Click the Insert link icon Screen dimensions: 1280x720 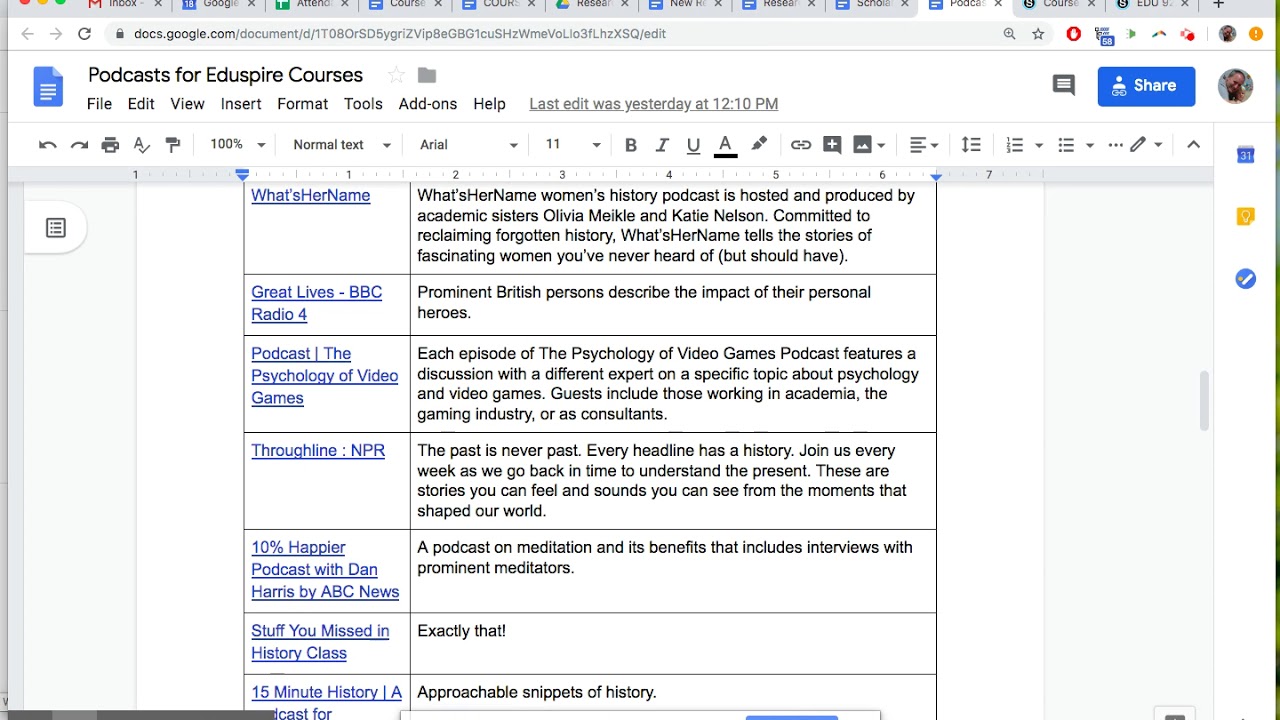point(801,145)
